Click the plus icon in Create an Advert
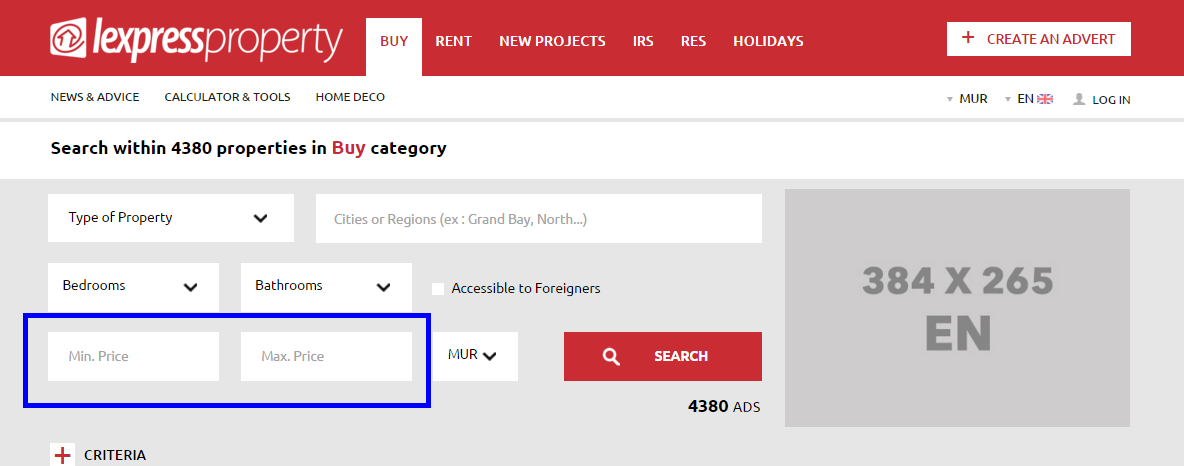1184x466 pixels. point(968,38)
